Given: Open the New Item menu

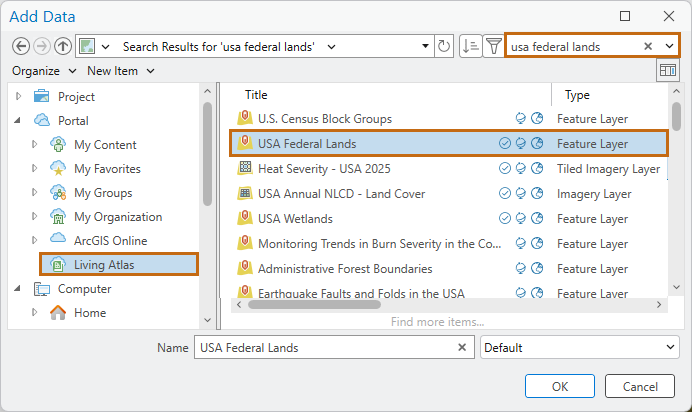Looking at the screenshot, I should (x=120, y=71).
